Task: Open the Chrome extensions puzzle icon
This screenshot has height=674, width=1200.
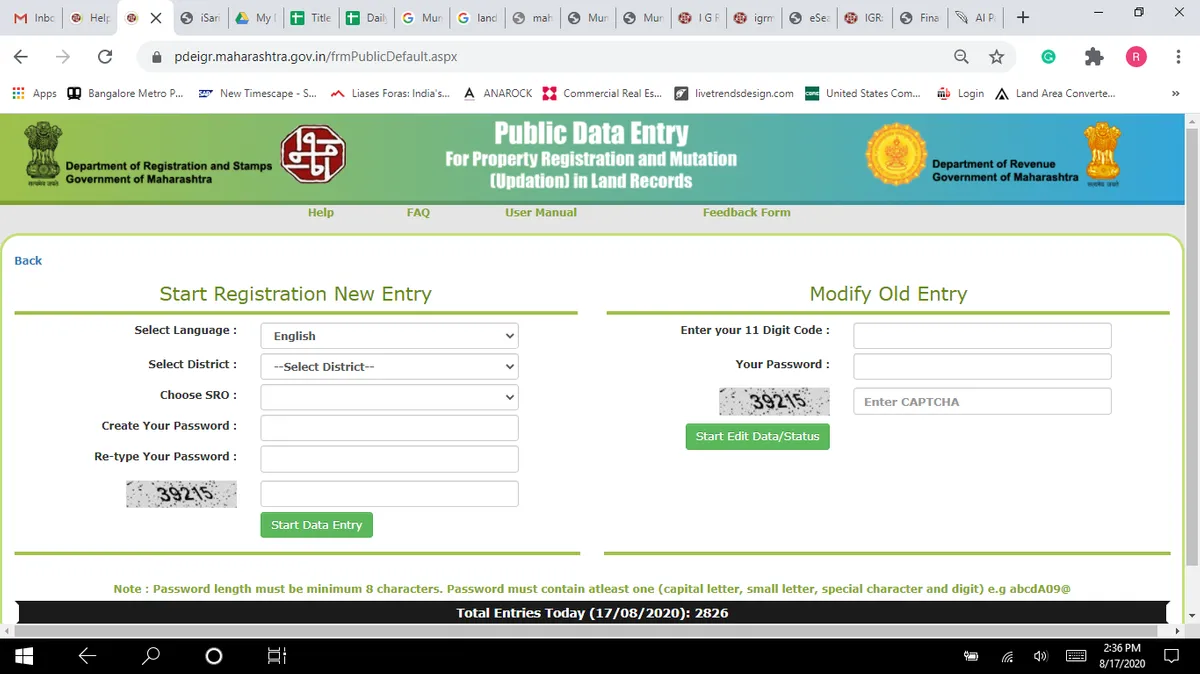Action: 1094,57
